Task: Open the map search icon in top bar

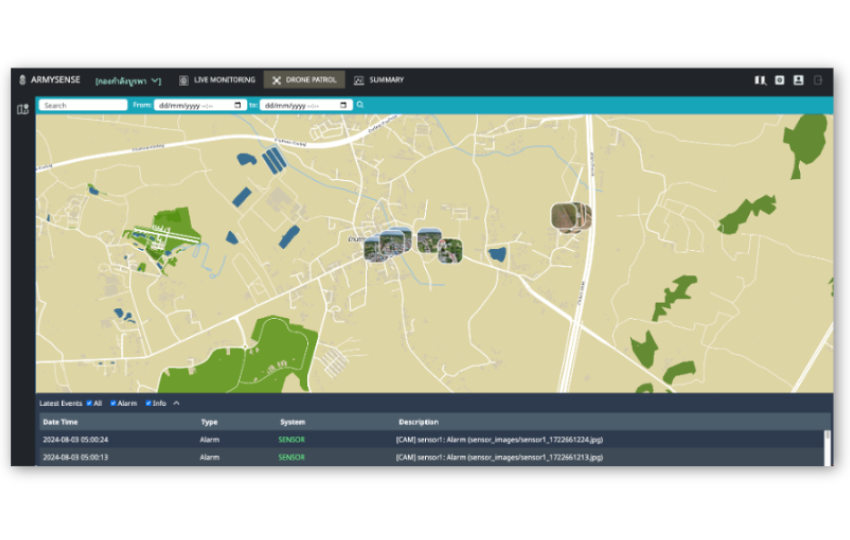Action: [x=760, y=80]
